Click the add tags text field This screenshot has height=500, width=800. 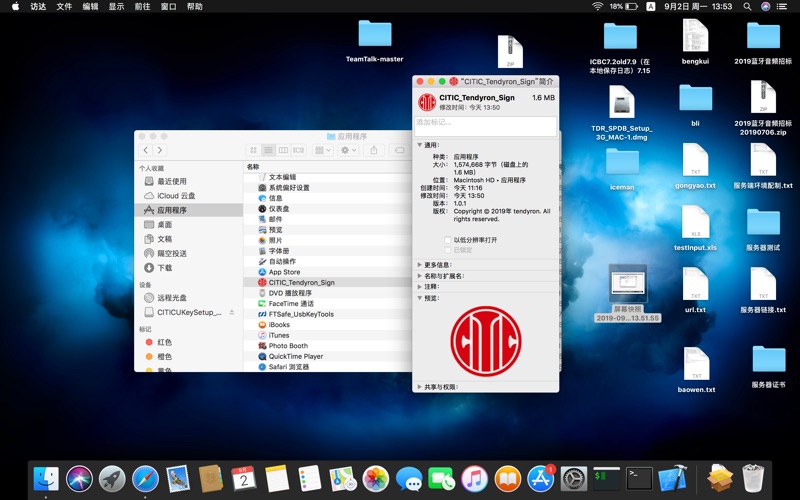tap(485, 126)
